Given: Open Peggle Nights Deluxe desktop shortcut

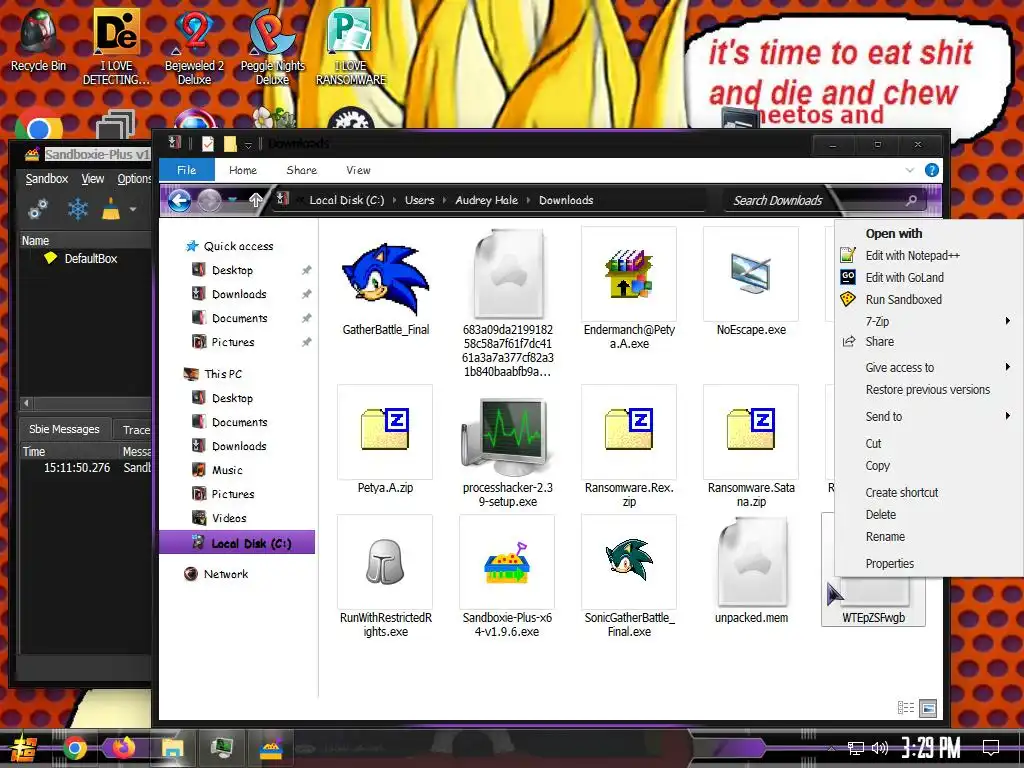Looking at the screenshot, I should click(x=272, y=47).
